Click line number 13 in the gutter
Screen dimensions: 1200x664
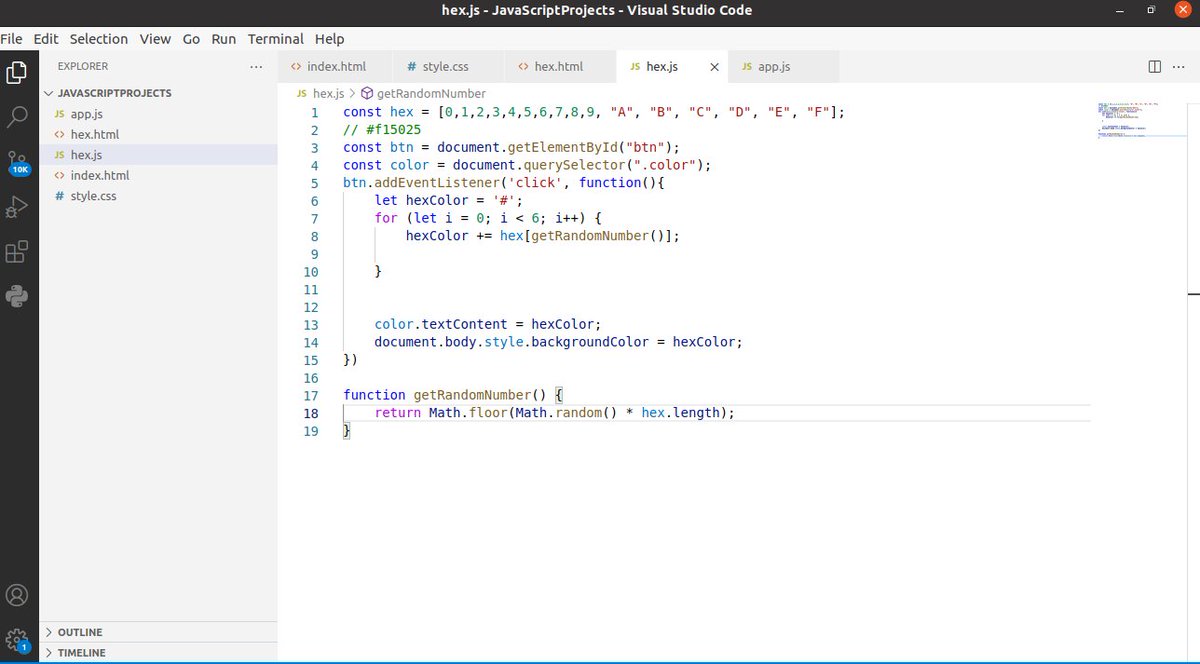click(310, 325)
